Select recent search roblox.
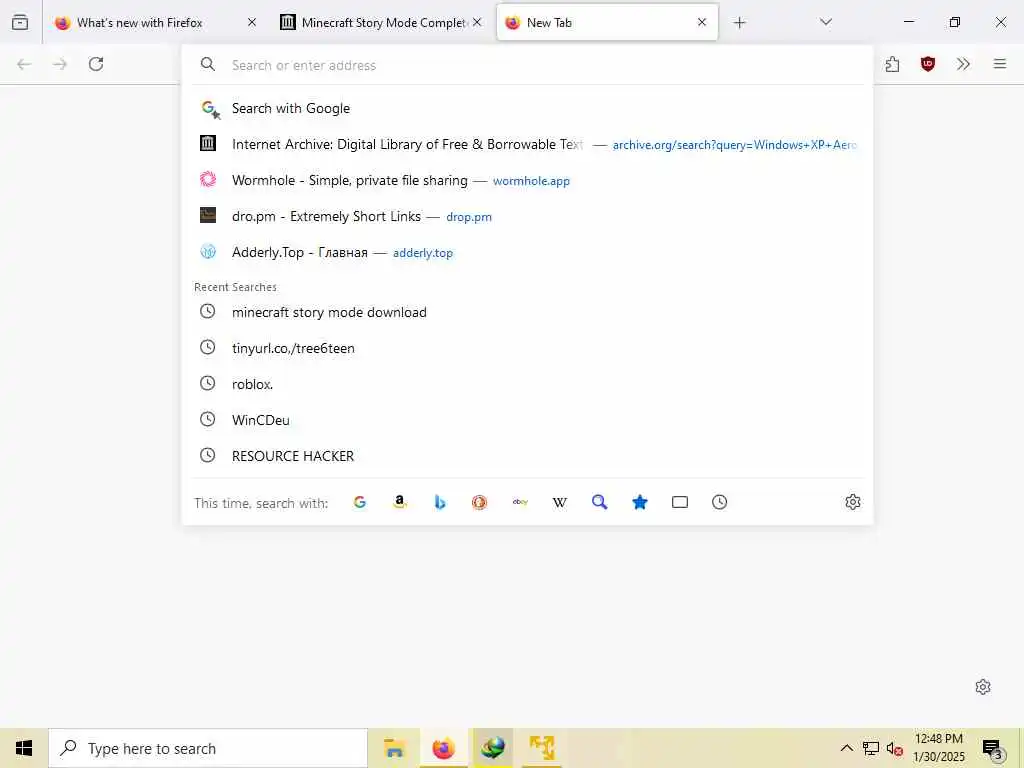The image size is (1024, 768). (x=527, y=384)
